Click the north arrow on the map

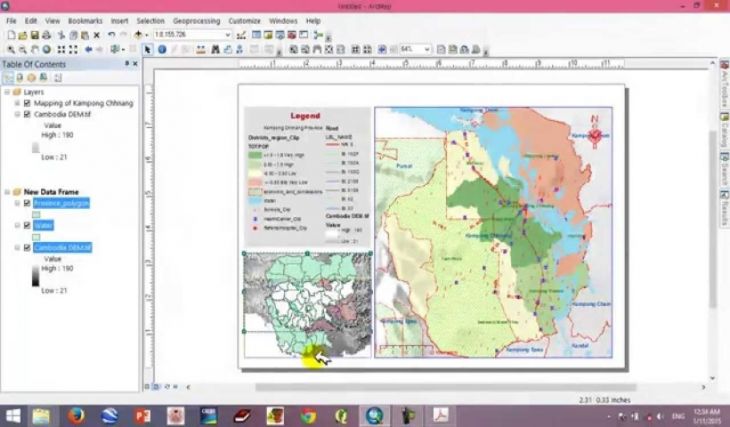pos(595,132)
